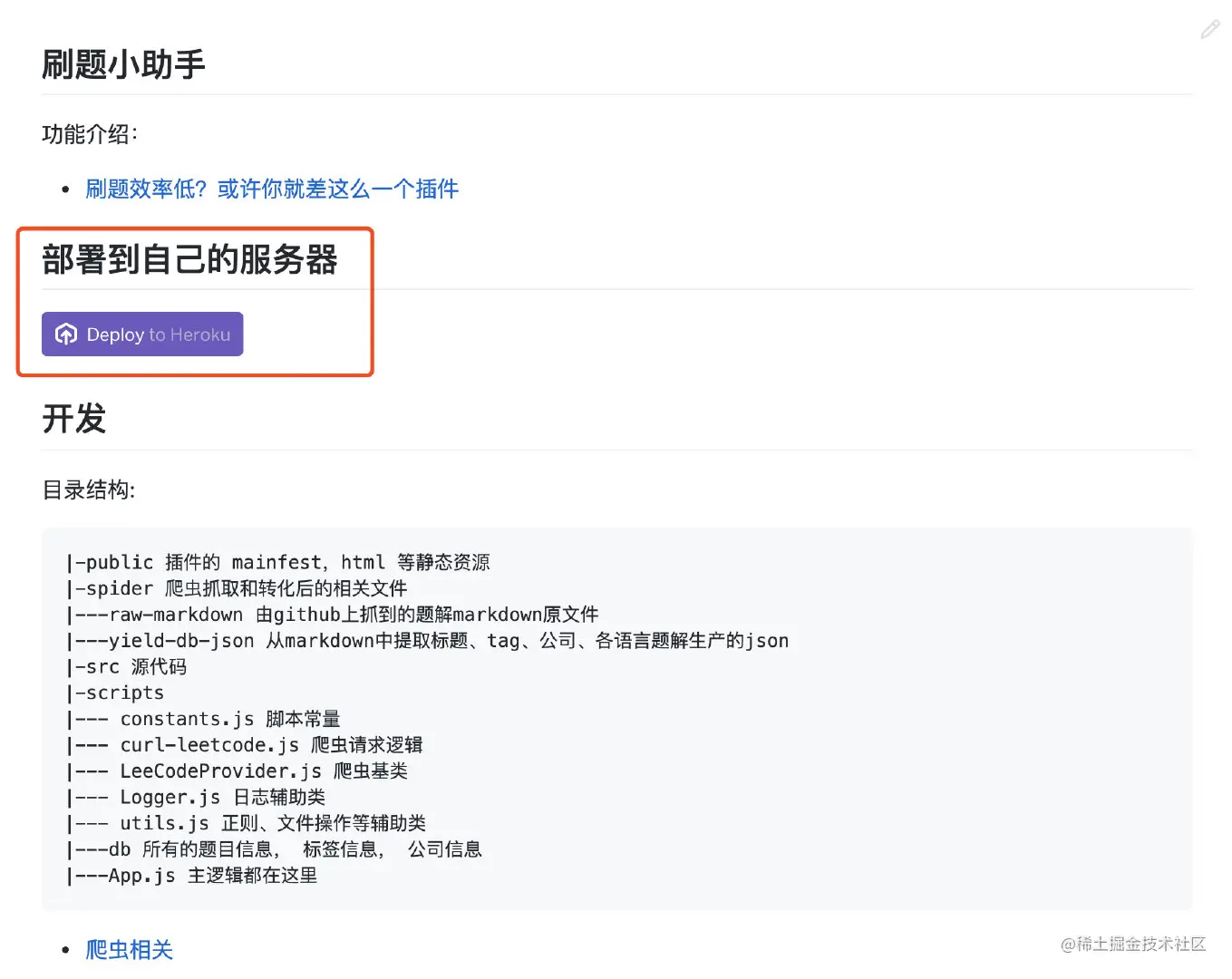This screenshot has height=979, width=1232.
Task: Click the curl-leetcode.js line
Action: 245,745
